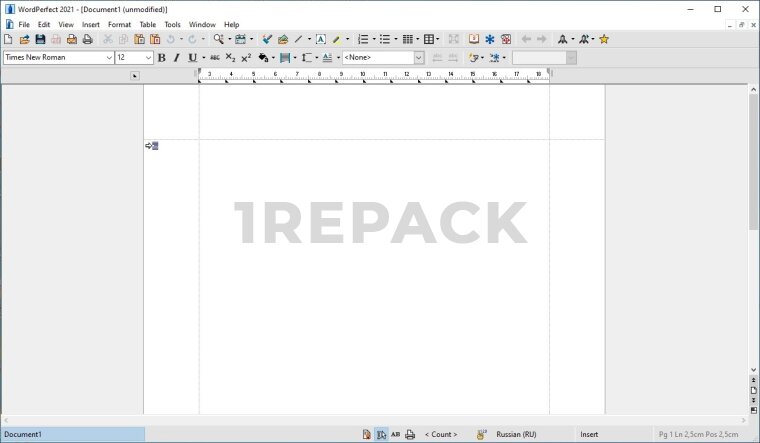Apply Superscript formatting
This screenshot has height=443, width=760.
246,58
